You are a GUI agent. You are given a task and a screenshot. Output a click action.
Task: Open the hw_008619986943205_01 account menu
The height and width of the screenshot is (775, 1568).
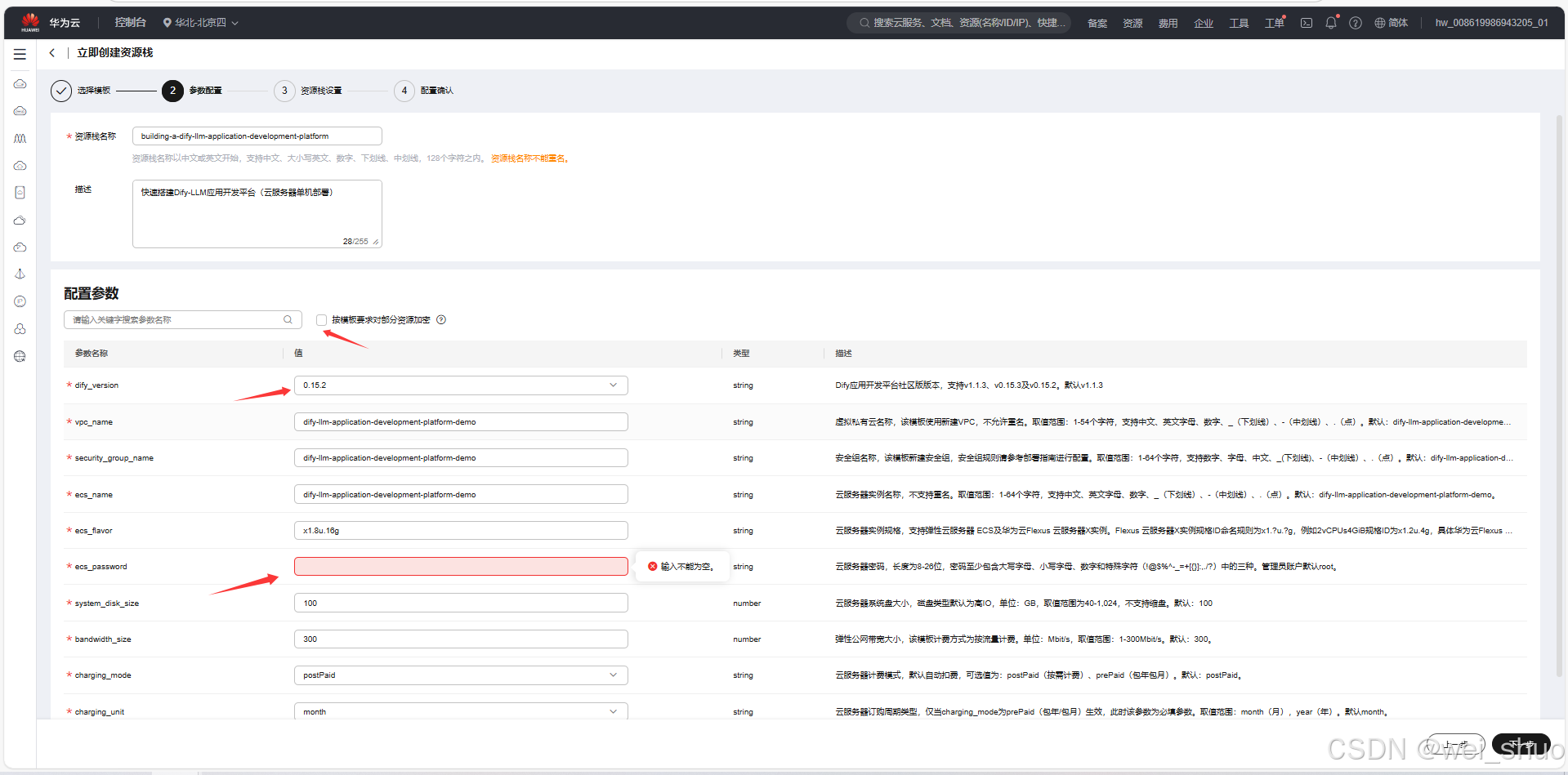click(1491, 23)
